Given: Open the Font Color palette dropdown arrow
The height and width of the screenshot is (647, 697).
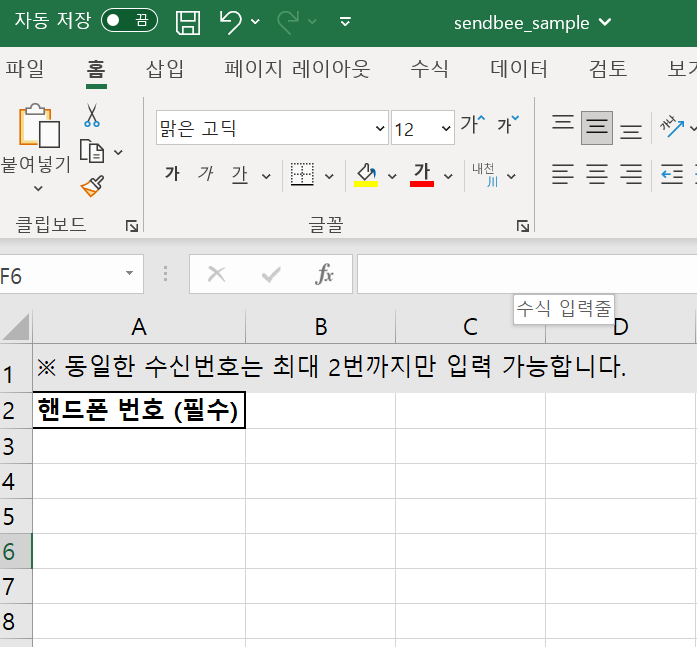Looking at the screenshot, I should [x=449, y=176].
